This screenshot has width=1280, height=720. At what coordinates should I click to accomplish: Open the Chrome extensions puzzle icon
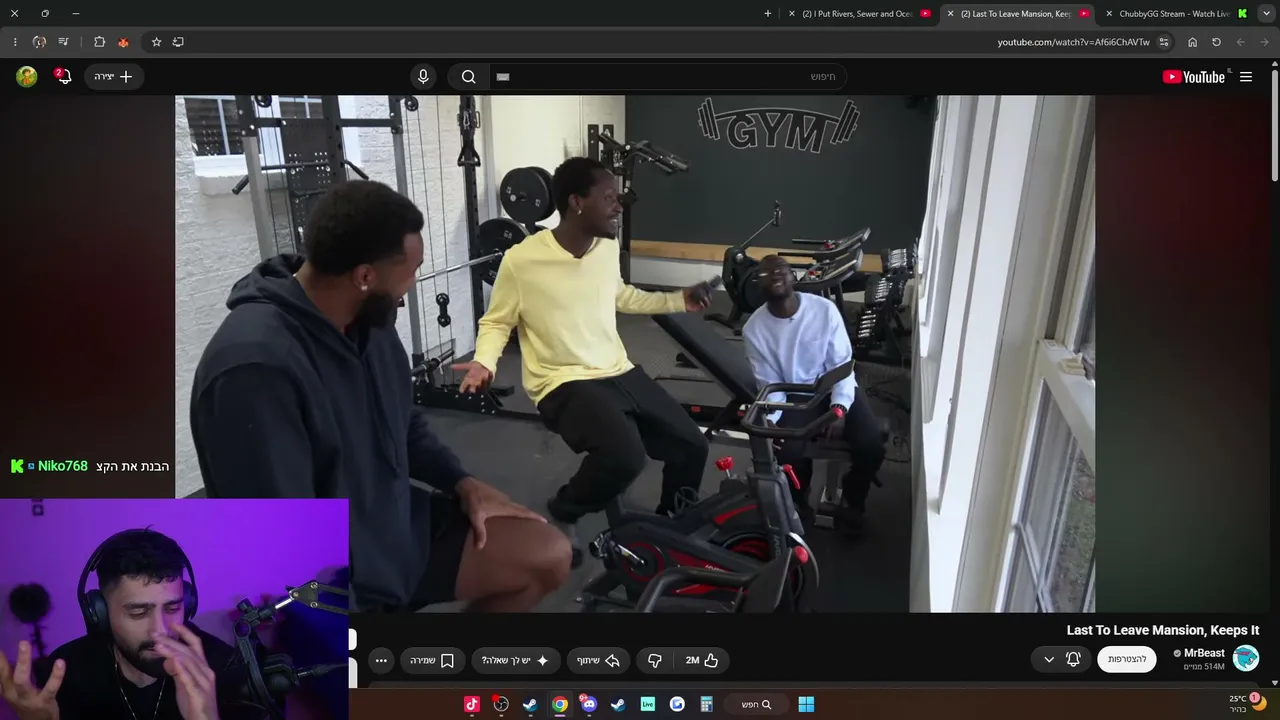[99, 42]
